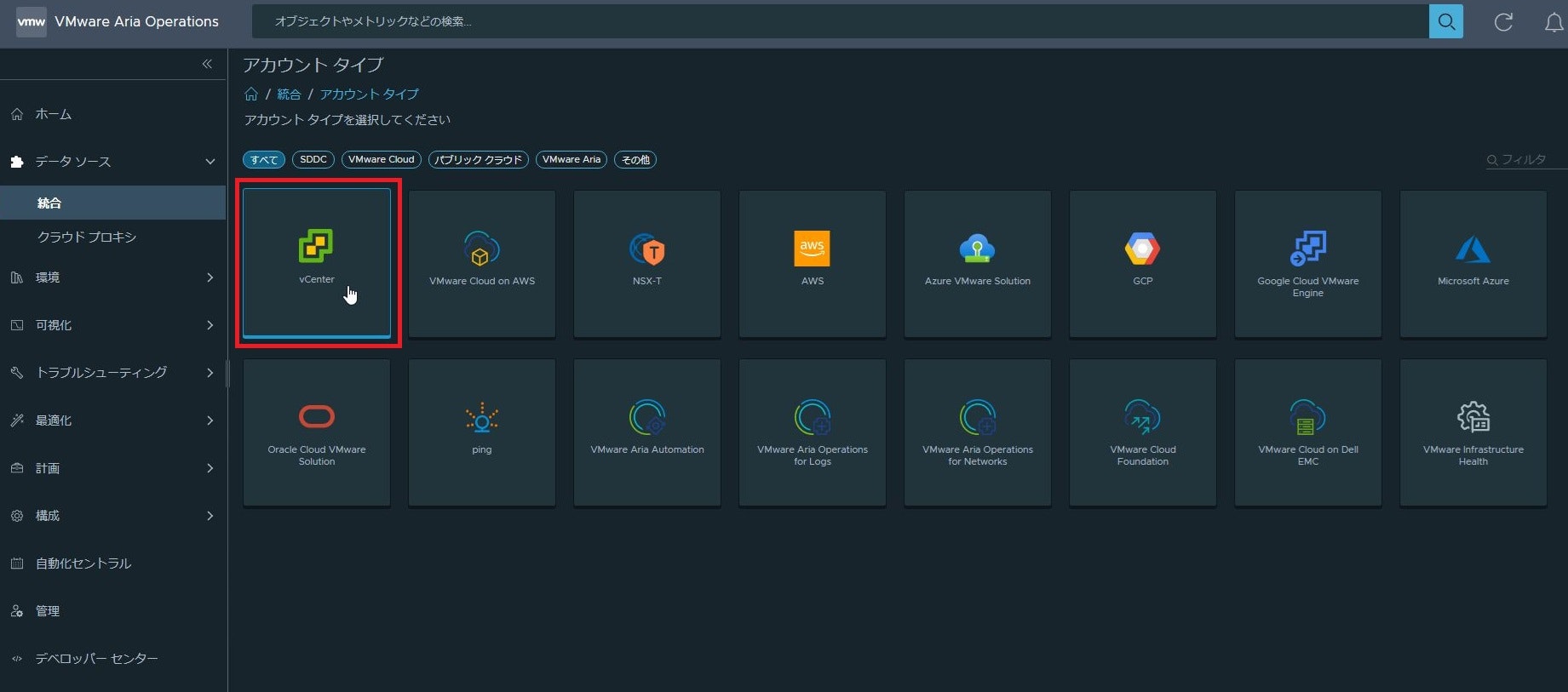Choose the GCP account type

tap(1143, 264)
